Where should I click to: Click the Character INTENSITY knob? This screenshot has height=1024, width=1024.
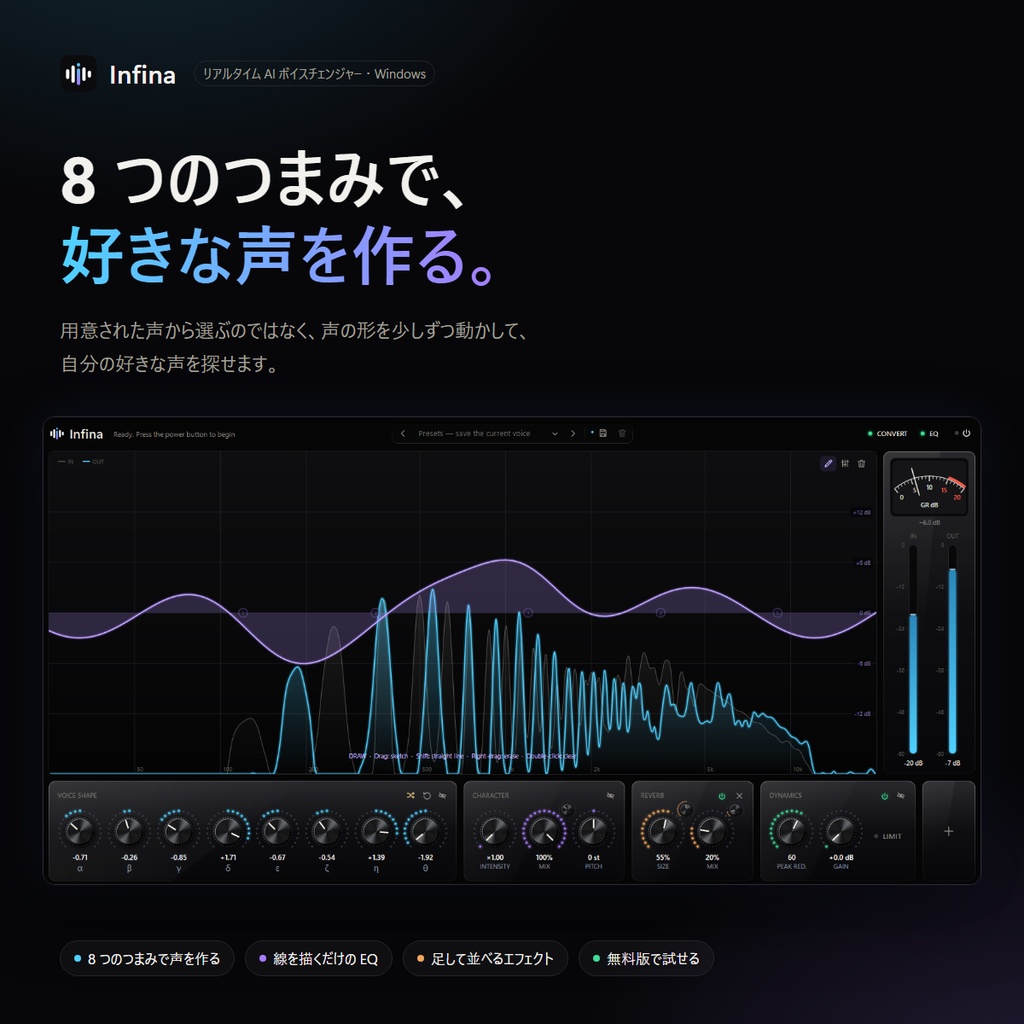(x=494, y=831)
